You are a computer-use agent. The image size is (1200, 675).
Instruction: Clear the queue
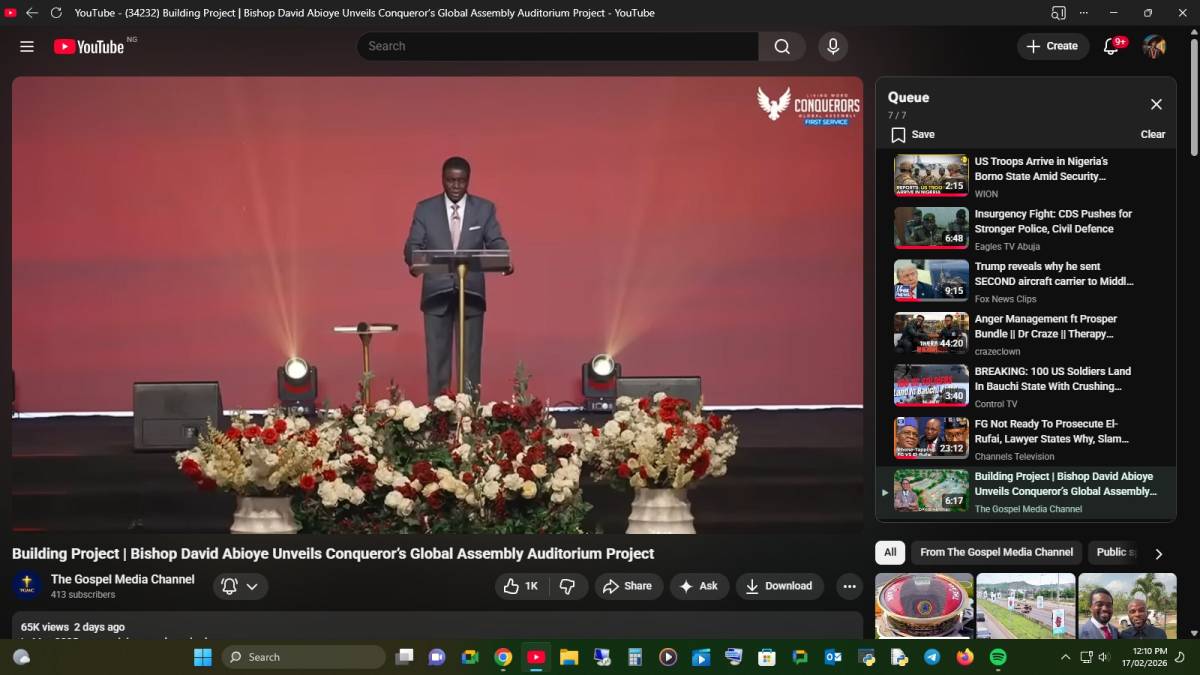[x=1153, y=134]
